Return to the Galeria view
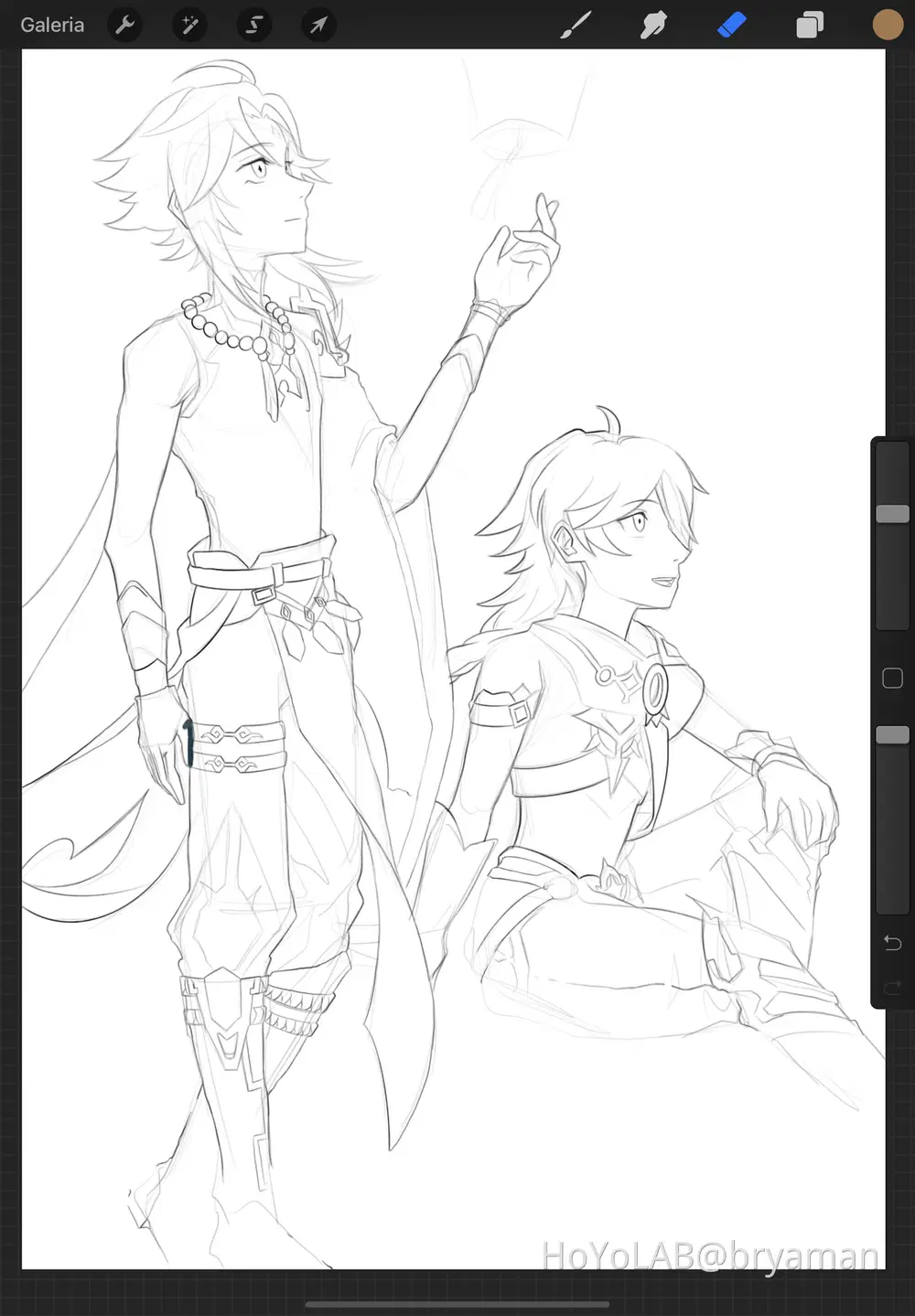915x1316 pixels. [52, 25]
